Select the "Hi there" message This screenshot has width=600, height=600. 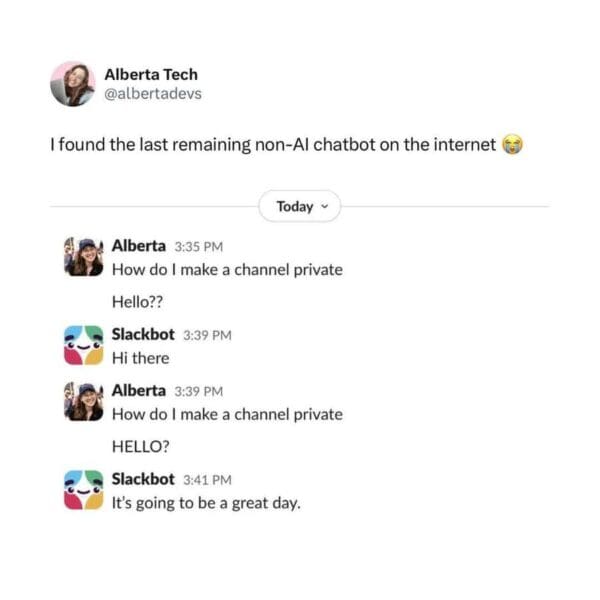pos(141,358)
